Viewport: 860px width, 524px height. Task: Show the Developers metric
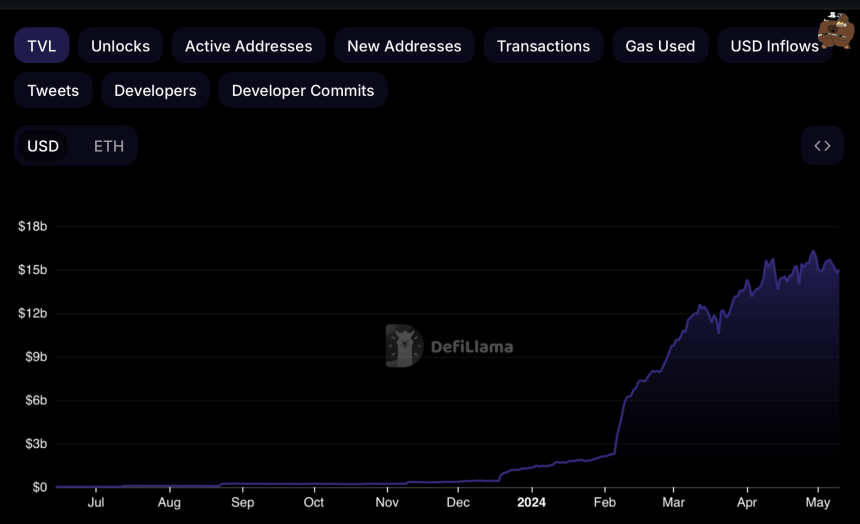click(x=155, y=90)
